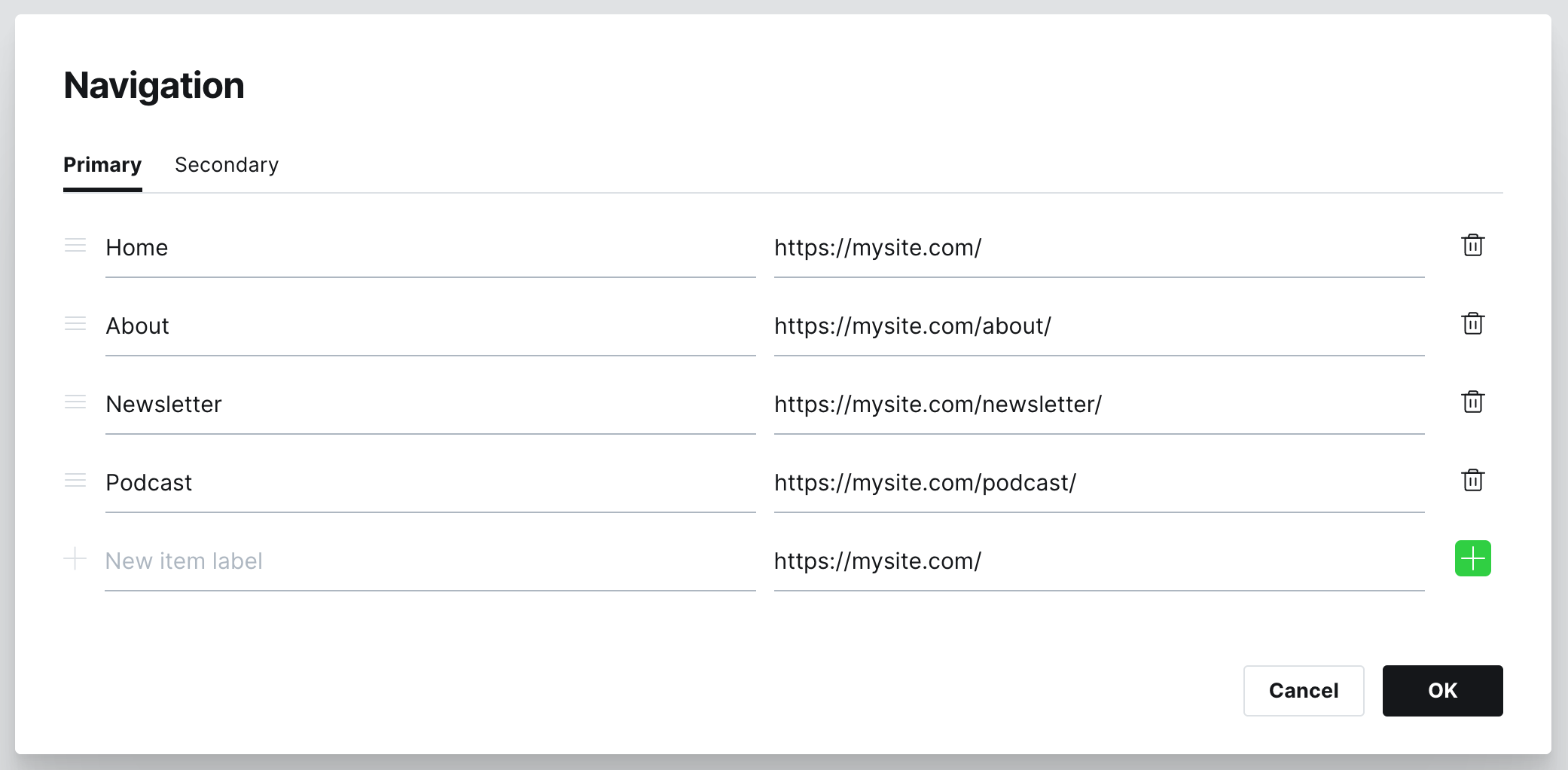Screen dimensions: 1568x770
Task: Edit the Home label field
Action: (x=430, y=248)
